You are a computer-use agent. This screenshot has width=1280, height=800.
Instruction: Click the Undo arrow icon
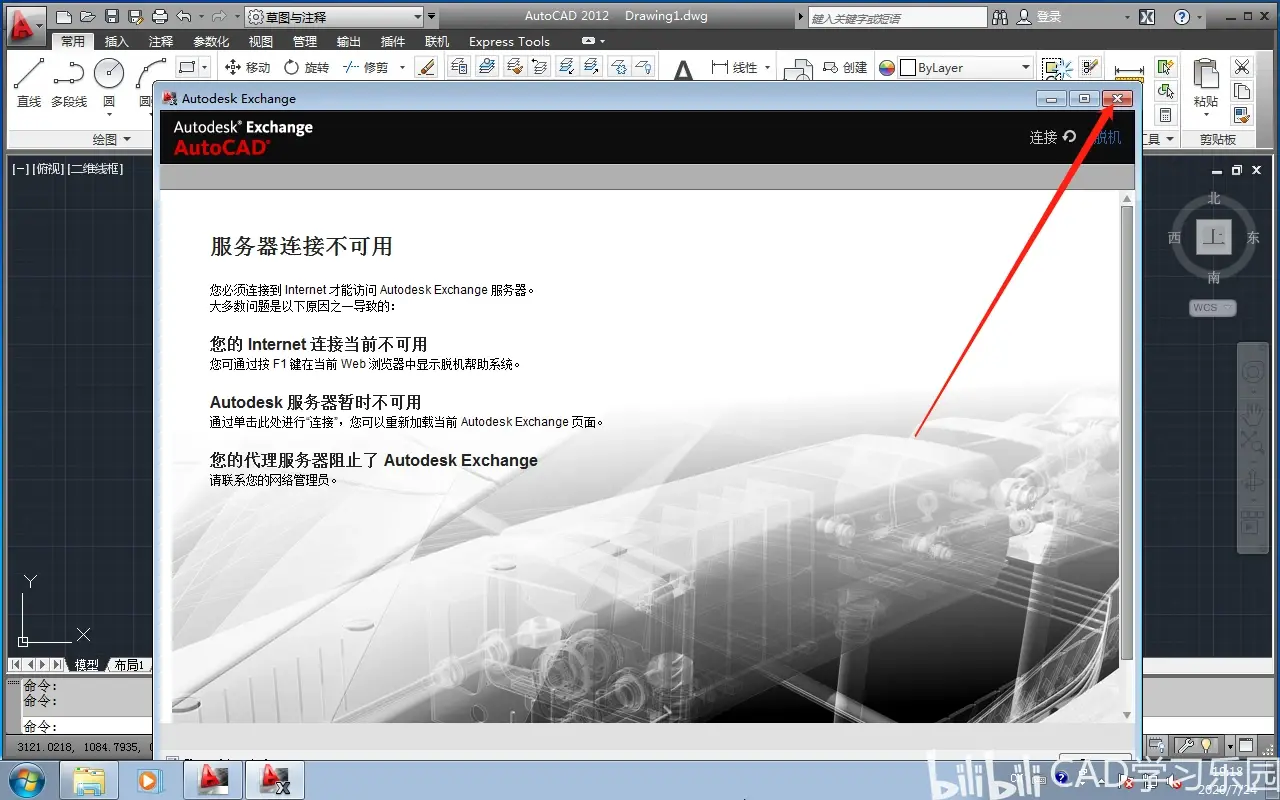[x=183, y=17]
